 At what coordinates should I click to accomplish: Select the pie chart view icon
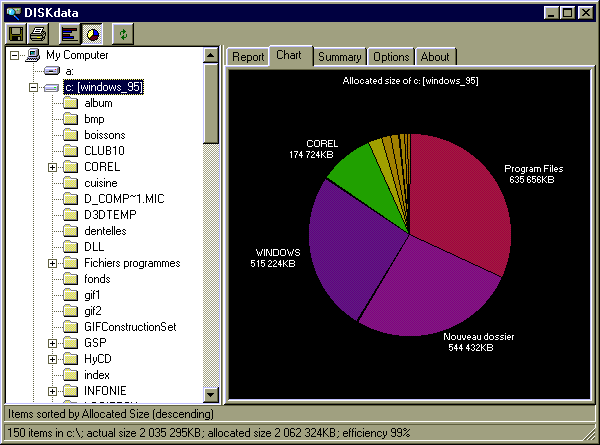(x=91, y=33)
